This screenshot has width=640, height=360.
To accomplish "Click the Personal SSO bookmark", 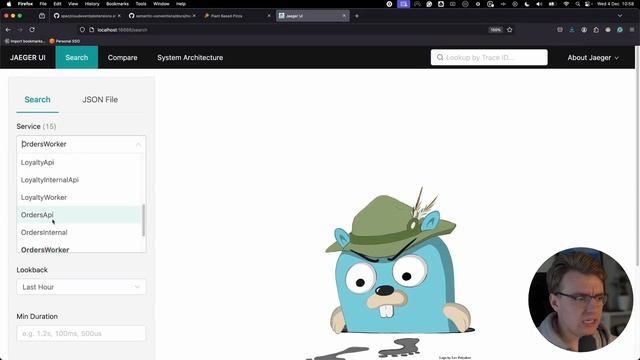I will pyautogui.click(x=65, y=41).
